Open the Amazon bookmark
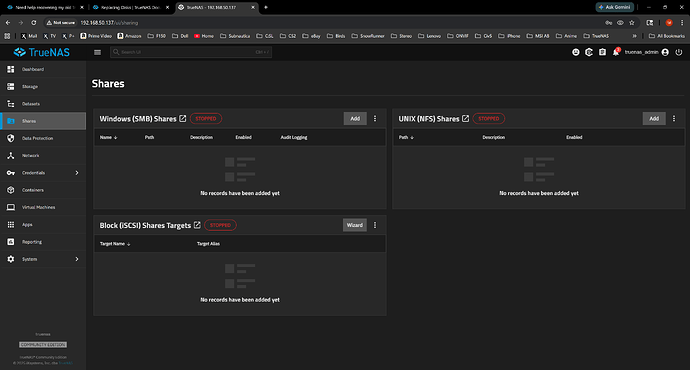The width and height of the screenshot is (690, 370). pos(129,36)
